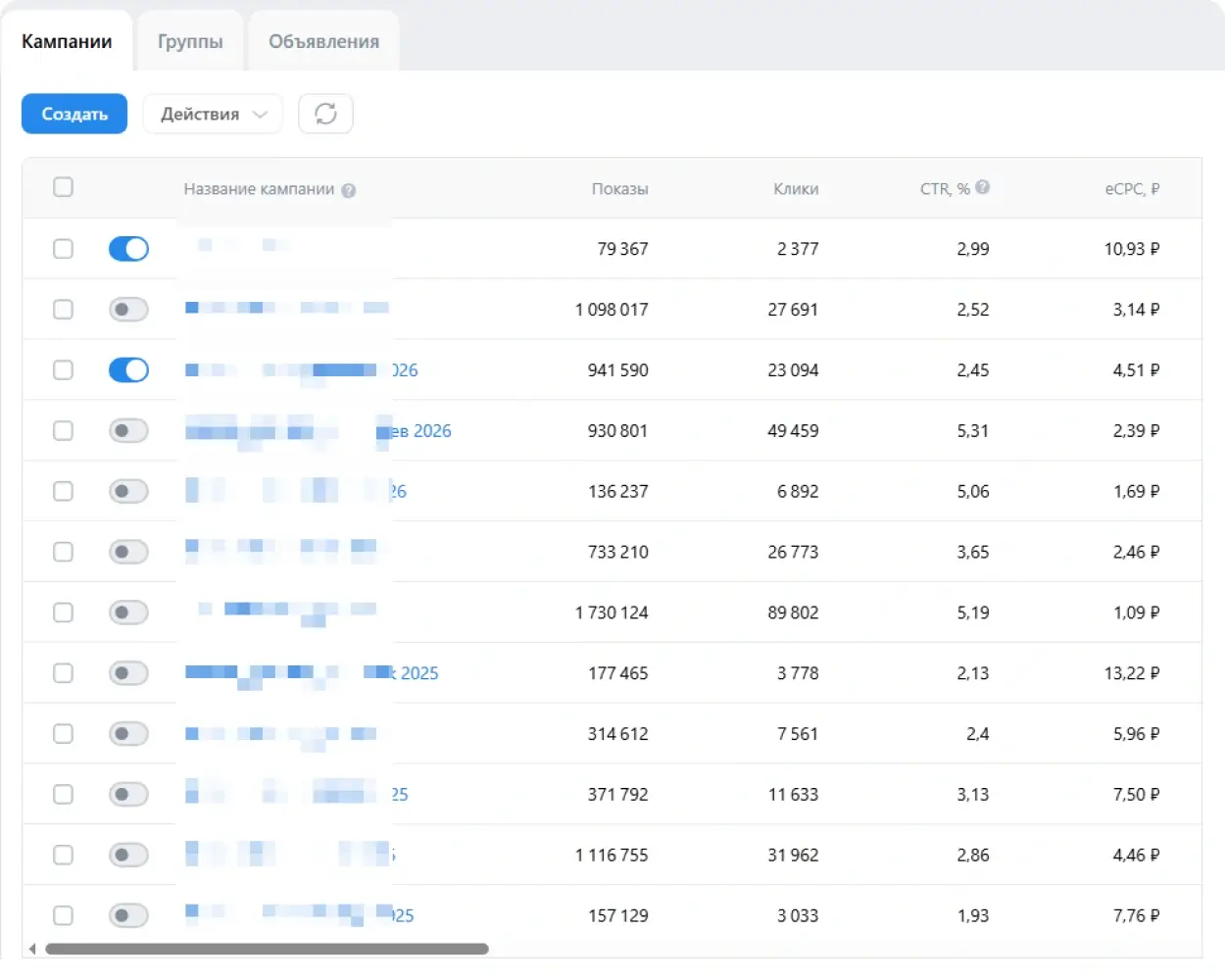This screenshot has width=1225, height=980.
Task: Select the clicks value 2 377
Action: coord(798,249)
